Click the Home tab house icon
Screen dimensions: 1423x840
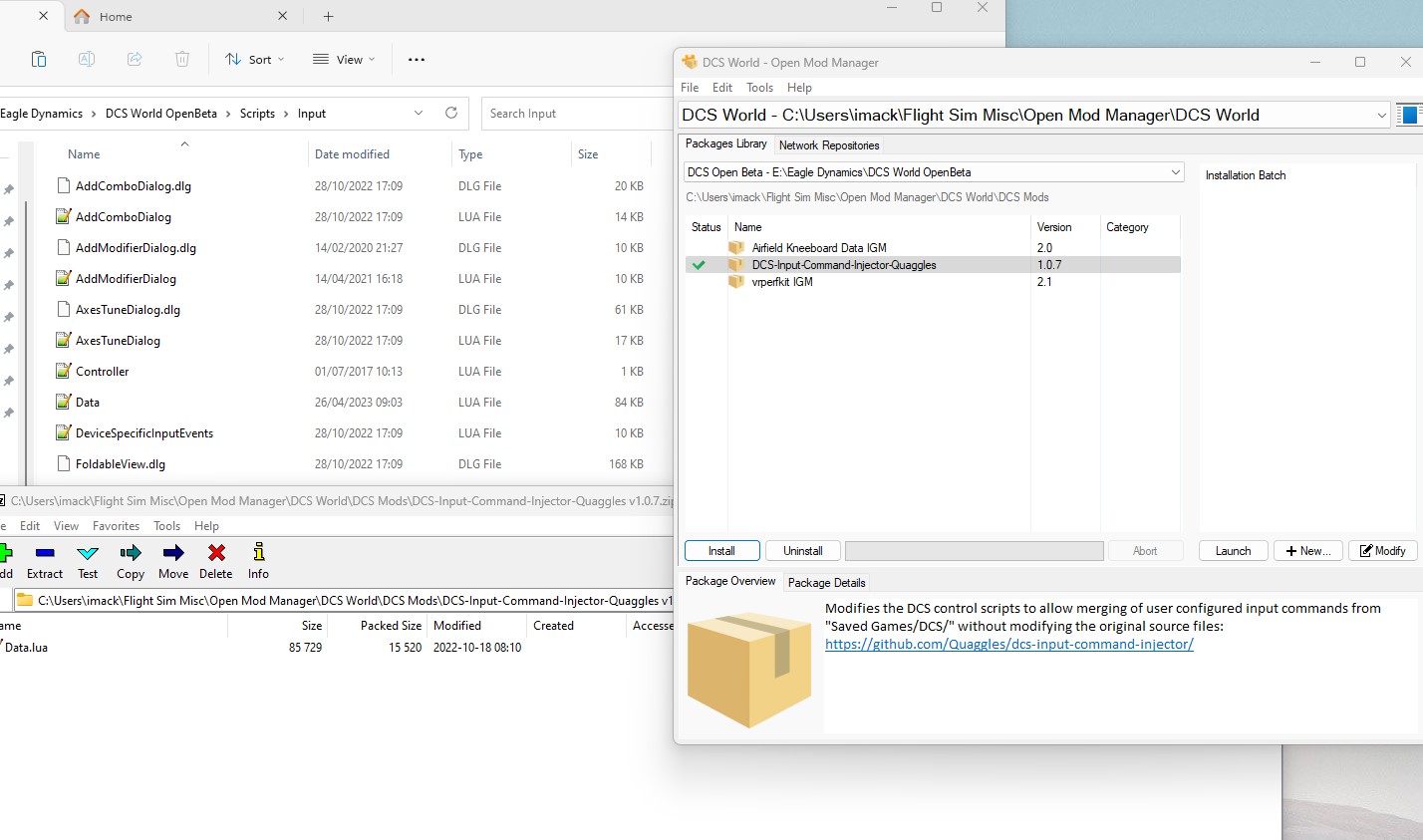click(82, 16)
